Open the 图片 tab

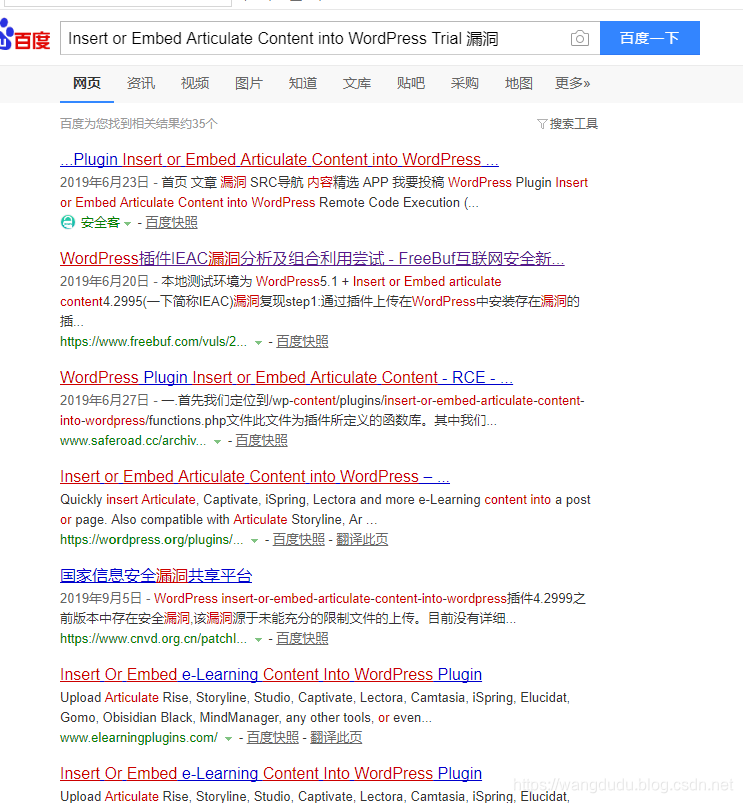coord(249,83)
